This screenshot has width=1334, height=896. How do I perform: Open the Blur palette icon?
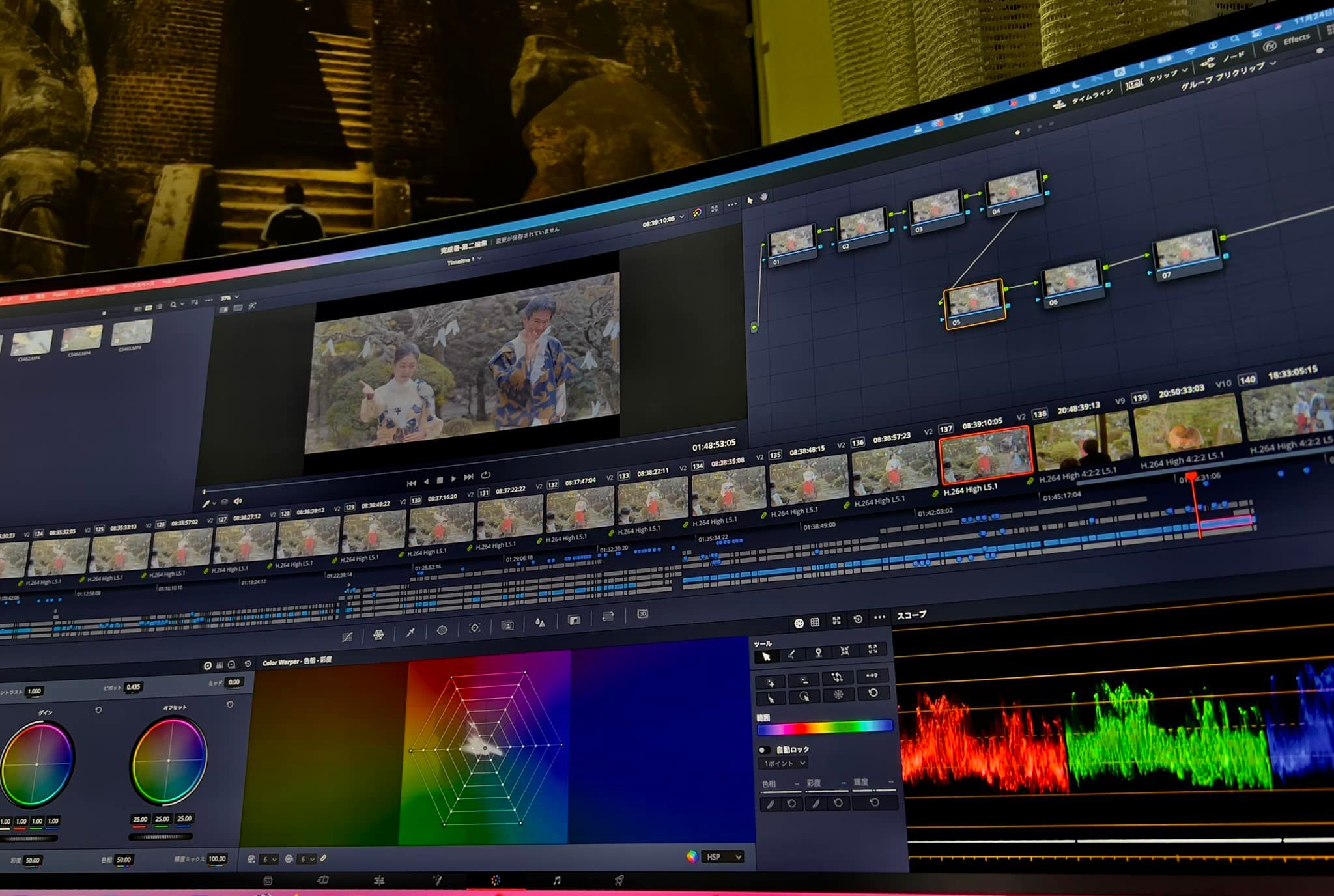tap(540, 623)
